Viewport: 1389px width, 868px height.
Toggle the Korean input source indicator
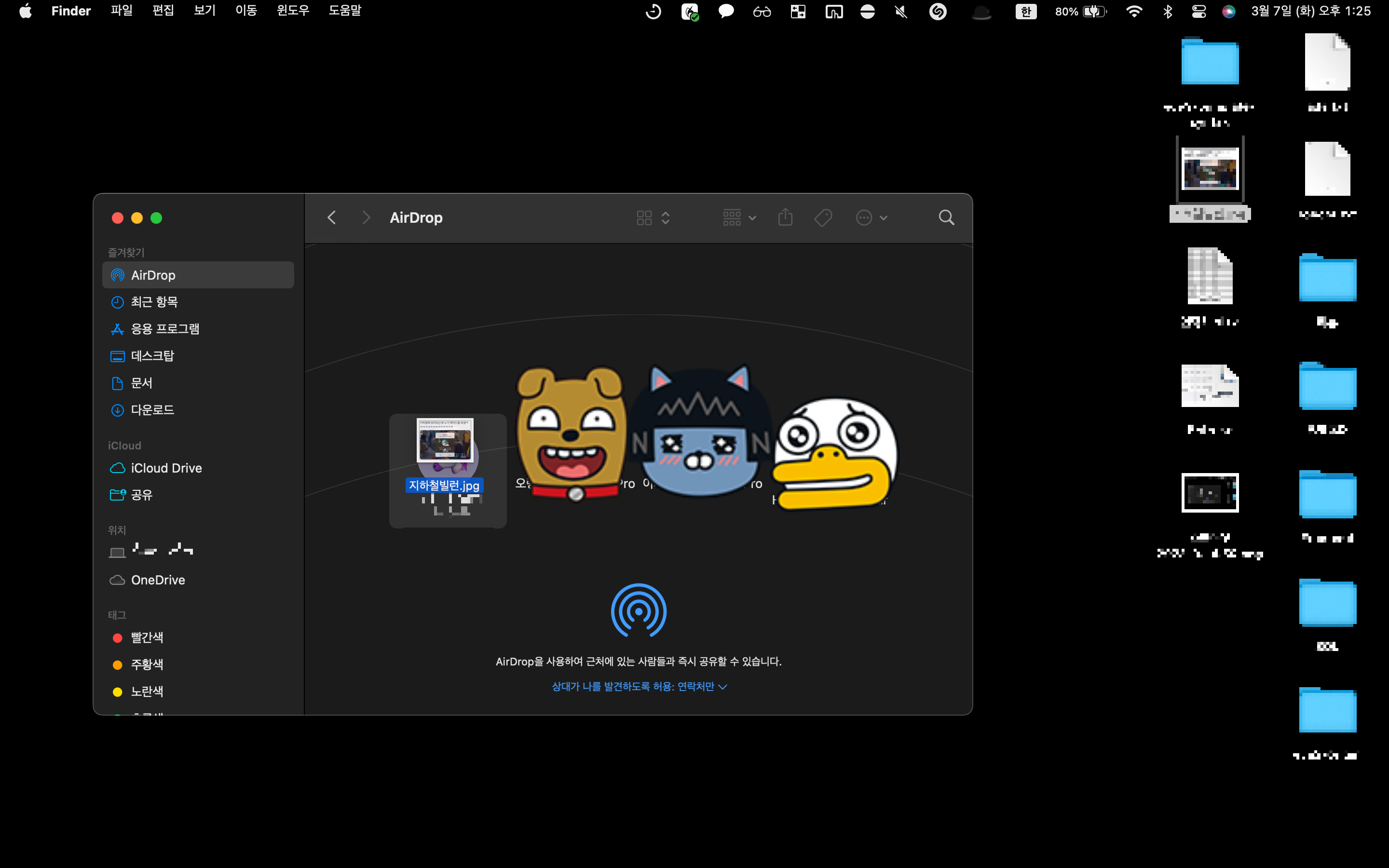pos(1026,12)
